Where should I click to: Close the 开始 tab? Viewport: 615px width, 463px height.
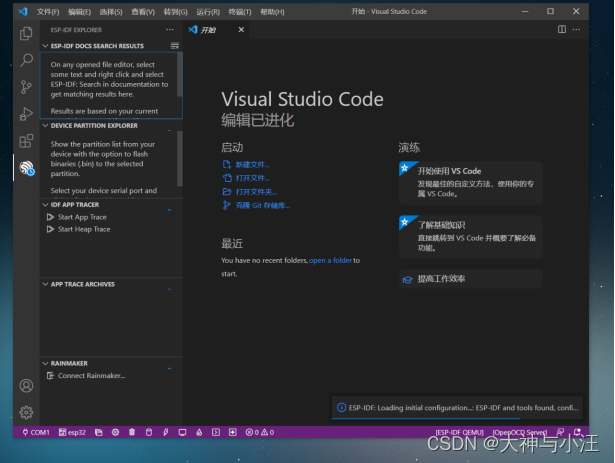click(x=241, y=29)
